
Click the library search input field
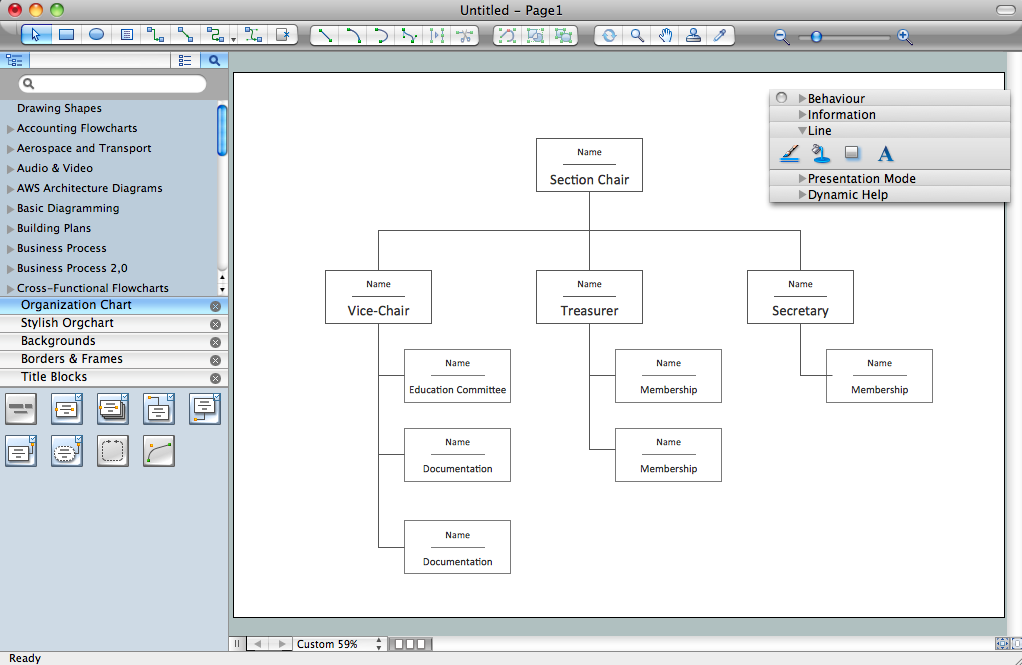pos(113,83)
